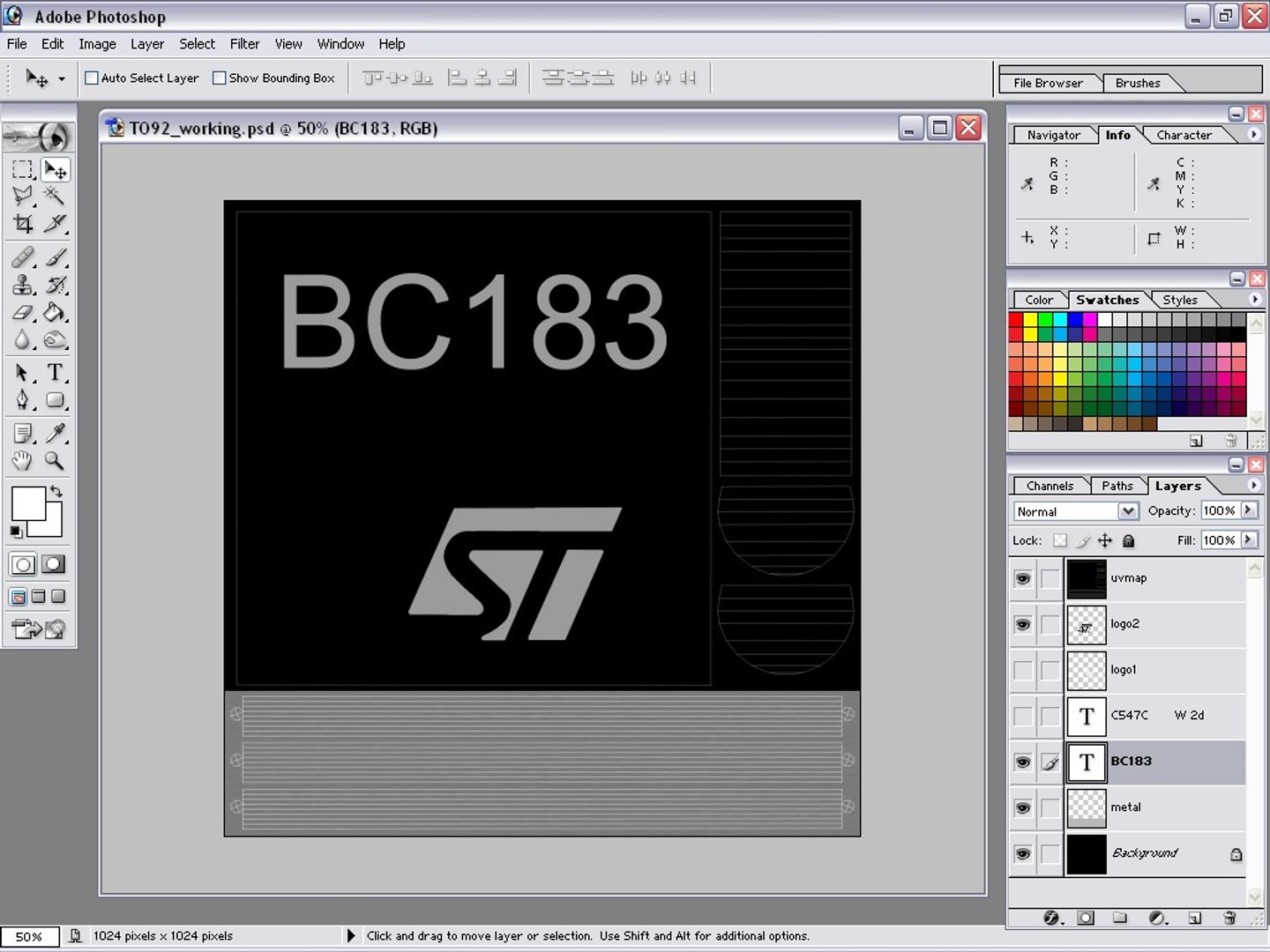Enable Auto Select Layer checkbox
The width and height of the screenshot is (1270, 952).
(91, 78)
